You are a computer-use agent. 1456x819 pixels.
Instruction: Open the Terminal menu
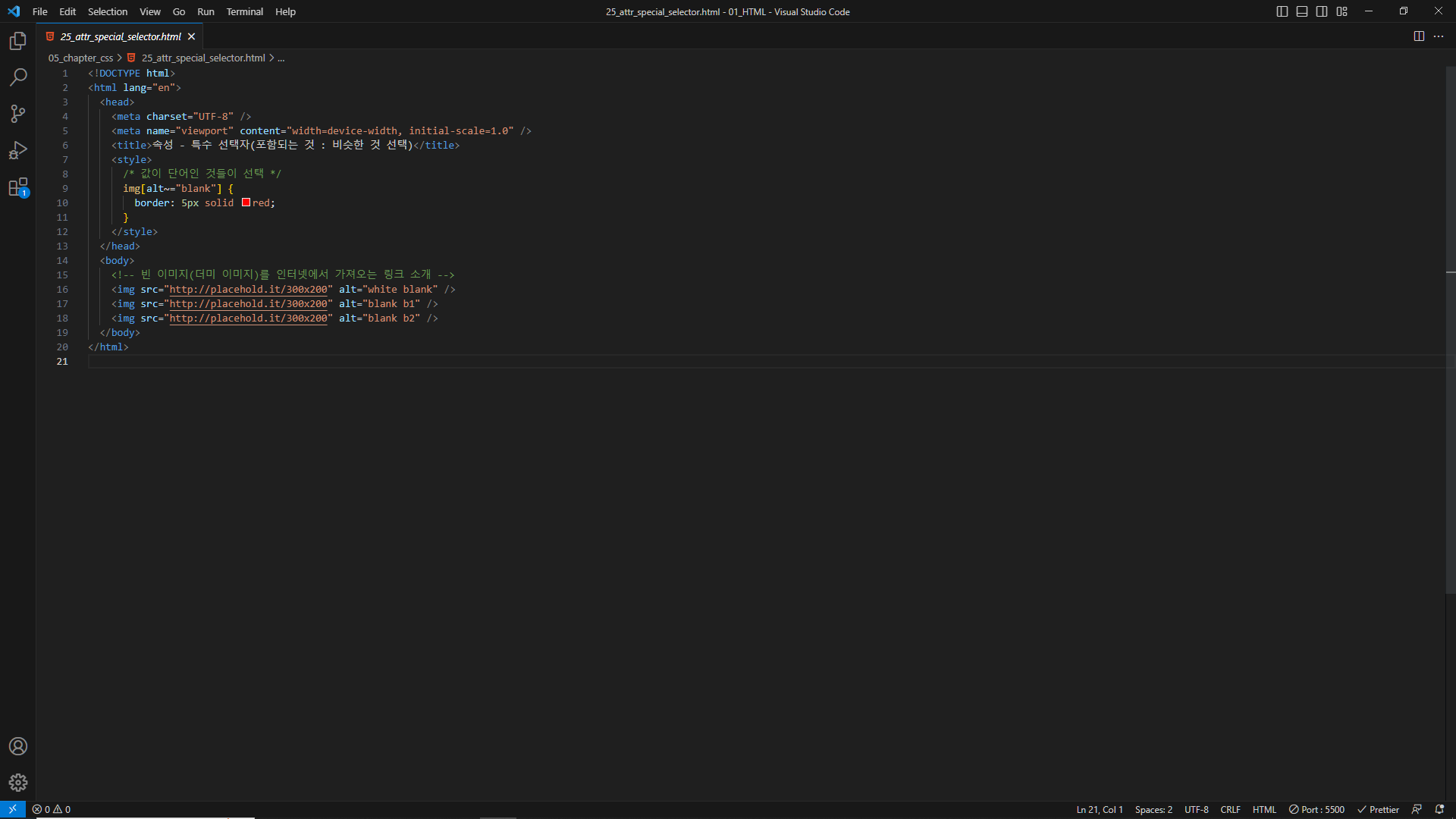pyautogui.click(x=244, y=11)
